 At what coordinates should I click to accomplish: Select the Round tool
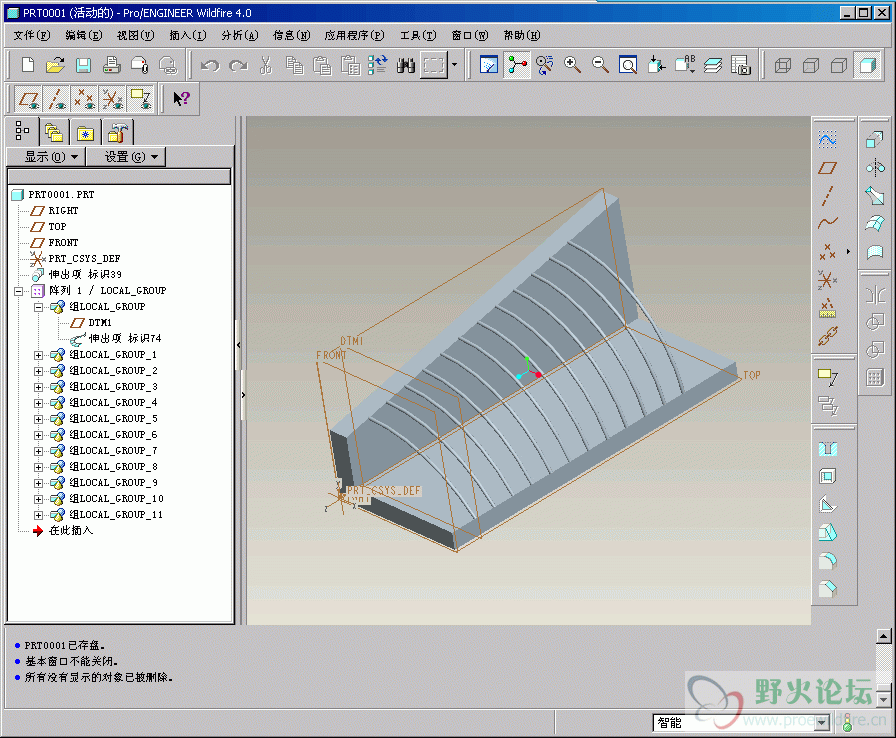(827, 560)
